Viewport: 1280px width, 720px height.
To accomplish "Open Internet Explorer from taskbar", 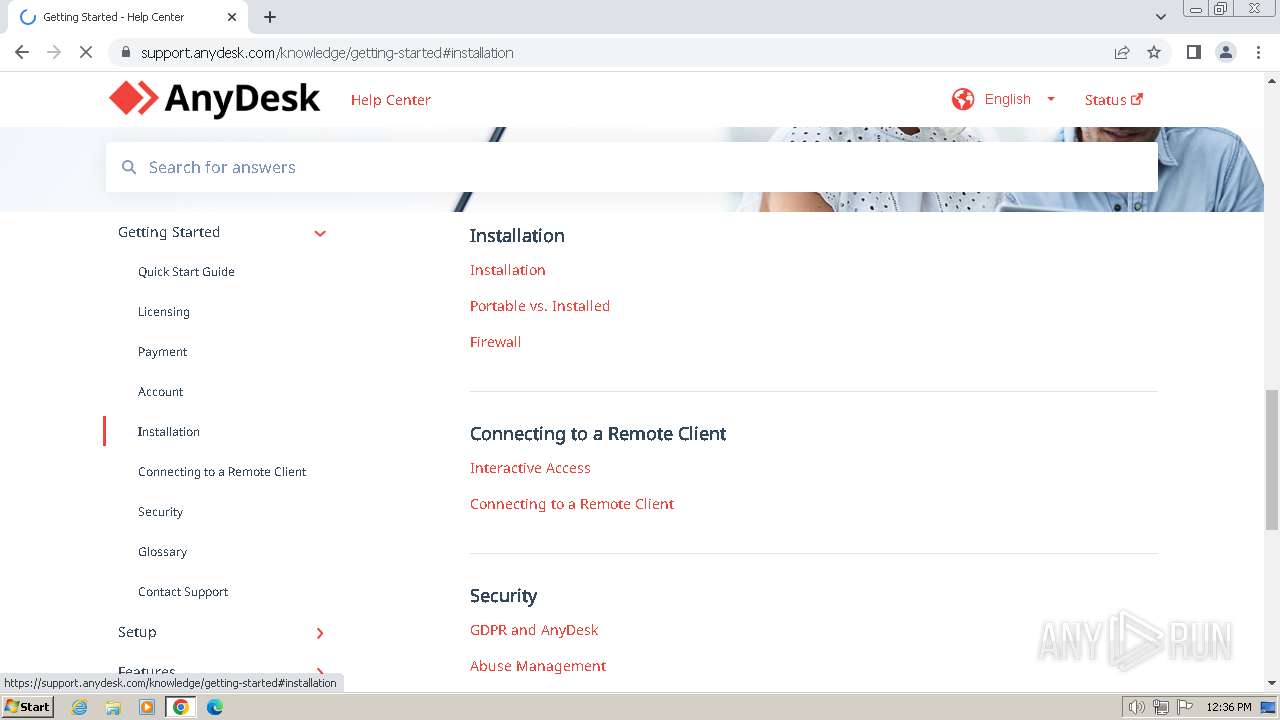I will (80, 707).
